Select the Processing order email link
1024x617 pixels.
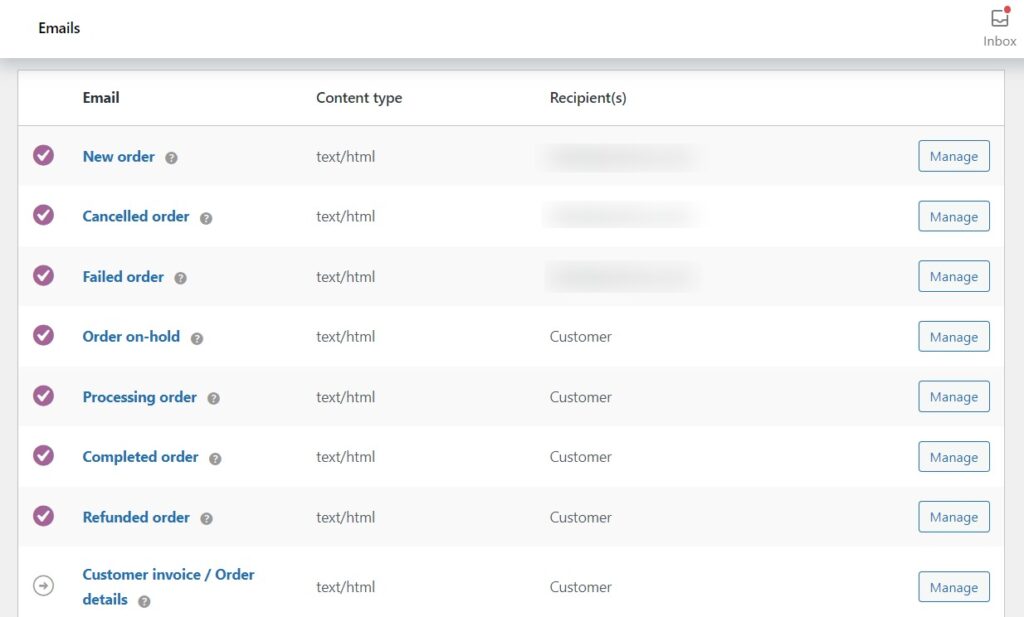(139, 397)
